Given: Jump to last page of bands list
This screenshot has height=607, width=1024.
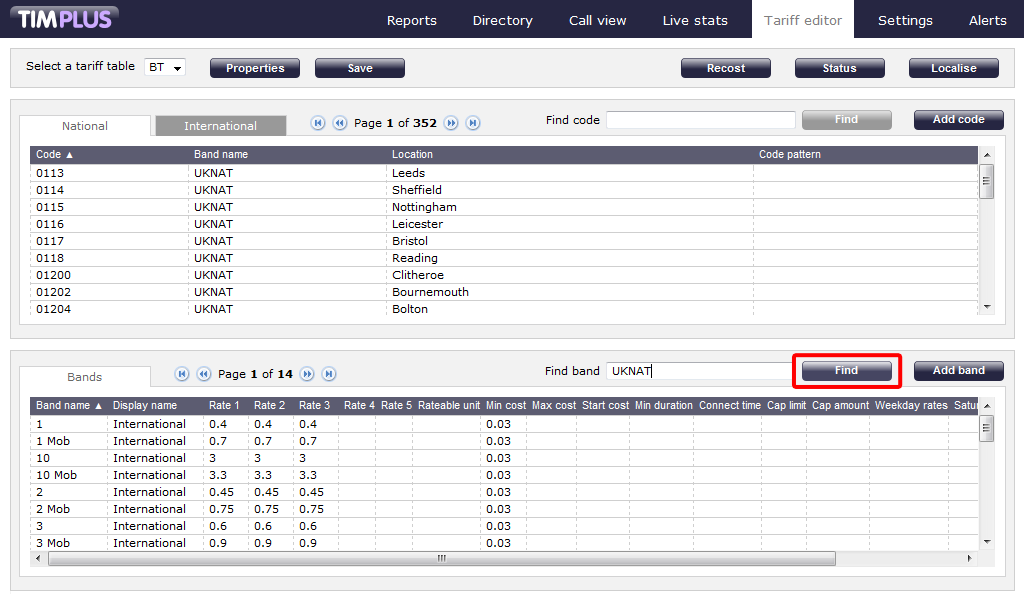Looking at the screenshot, I should [329, 374].
